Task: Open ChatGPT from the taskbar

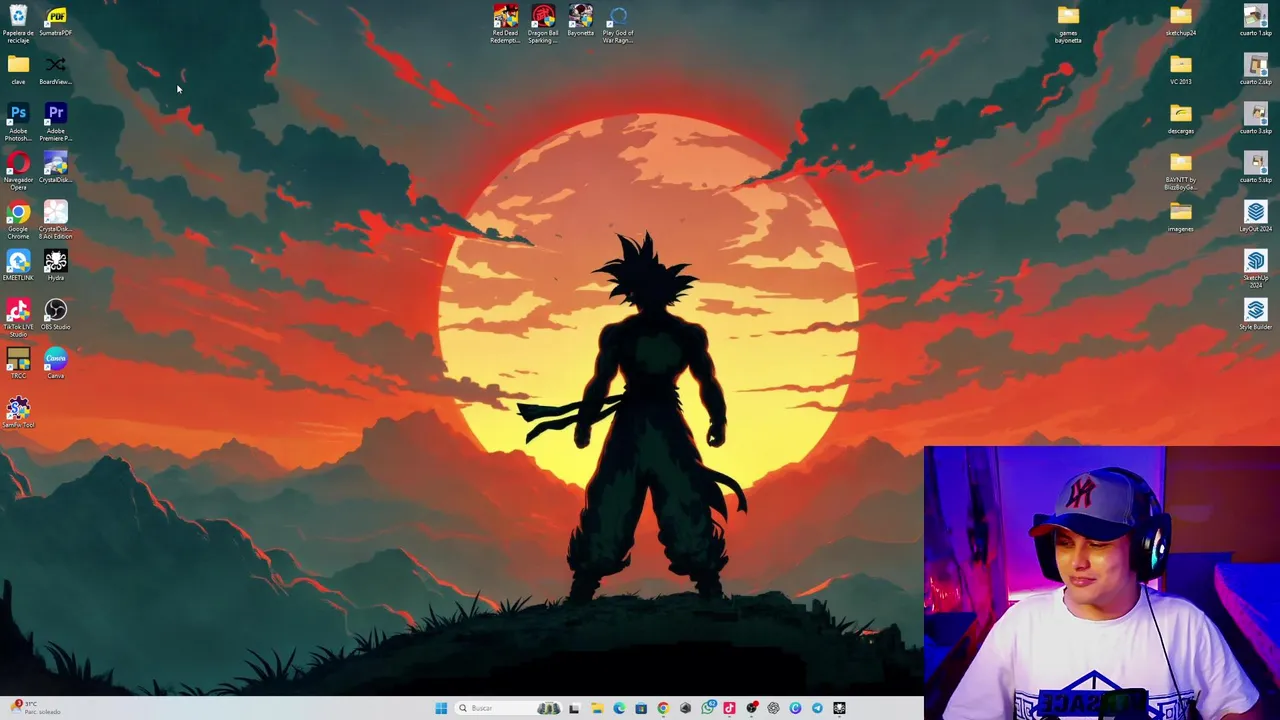Action: [773, 708]
